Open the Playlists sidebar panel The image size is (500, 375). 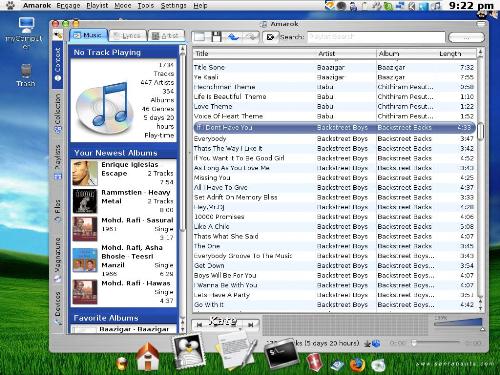tap(58, 162)
